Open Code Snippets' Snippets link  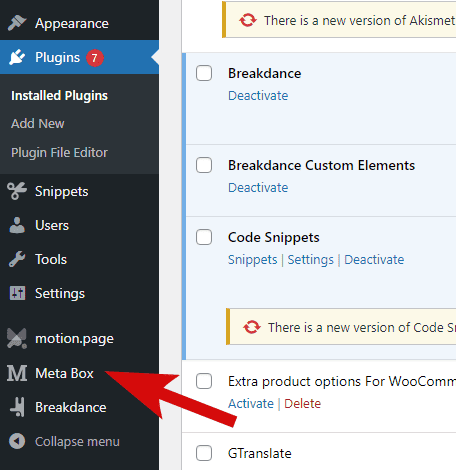tap(253, 260)
